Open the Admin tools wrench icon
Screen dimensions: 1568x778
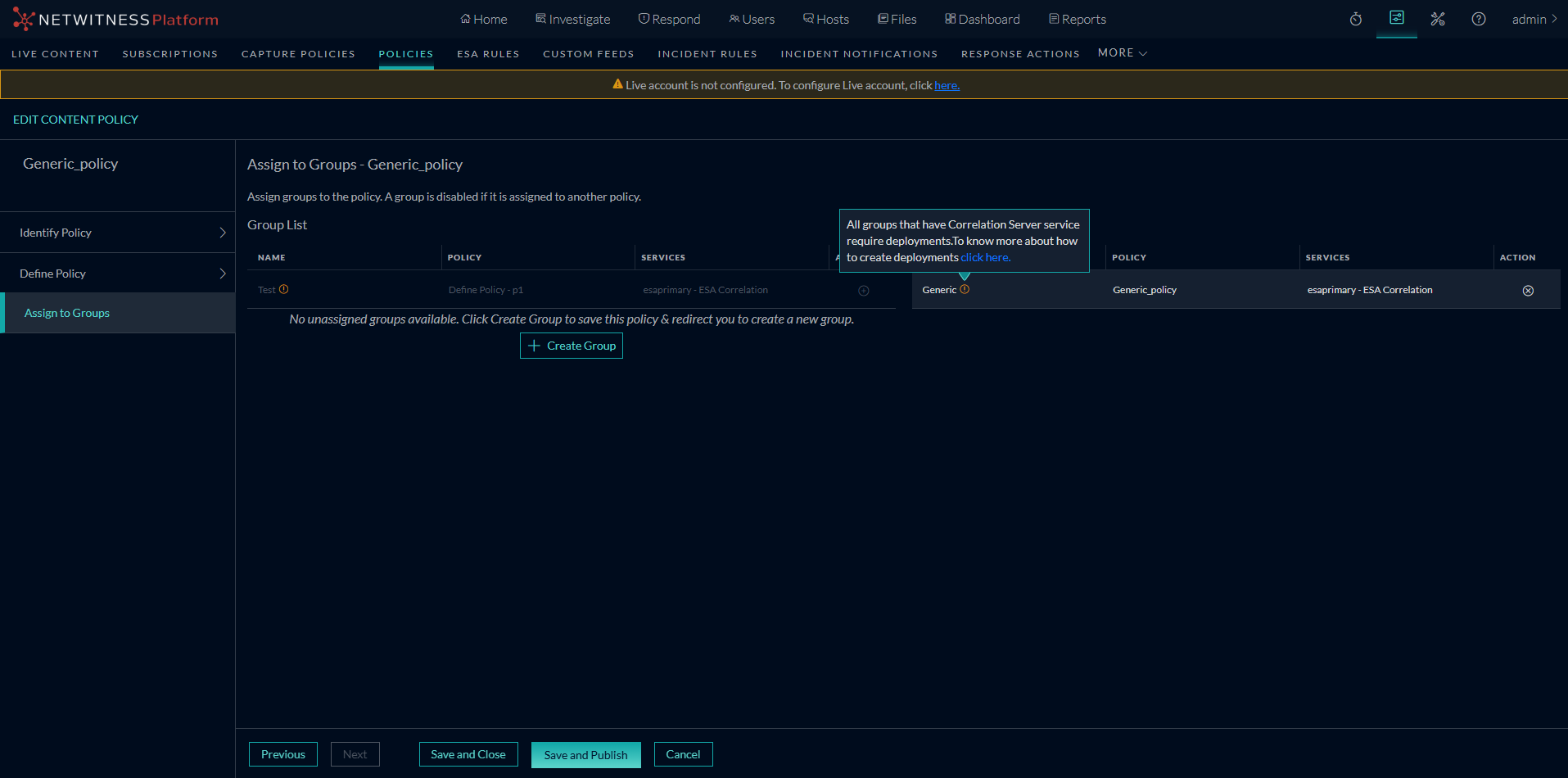(1438, 19)
